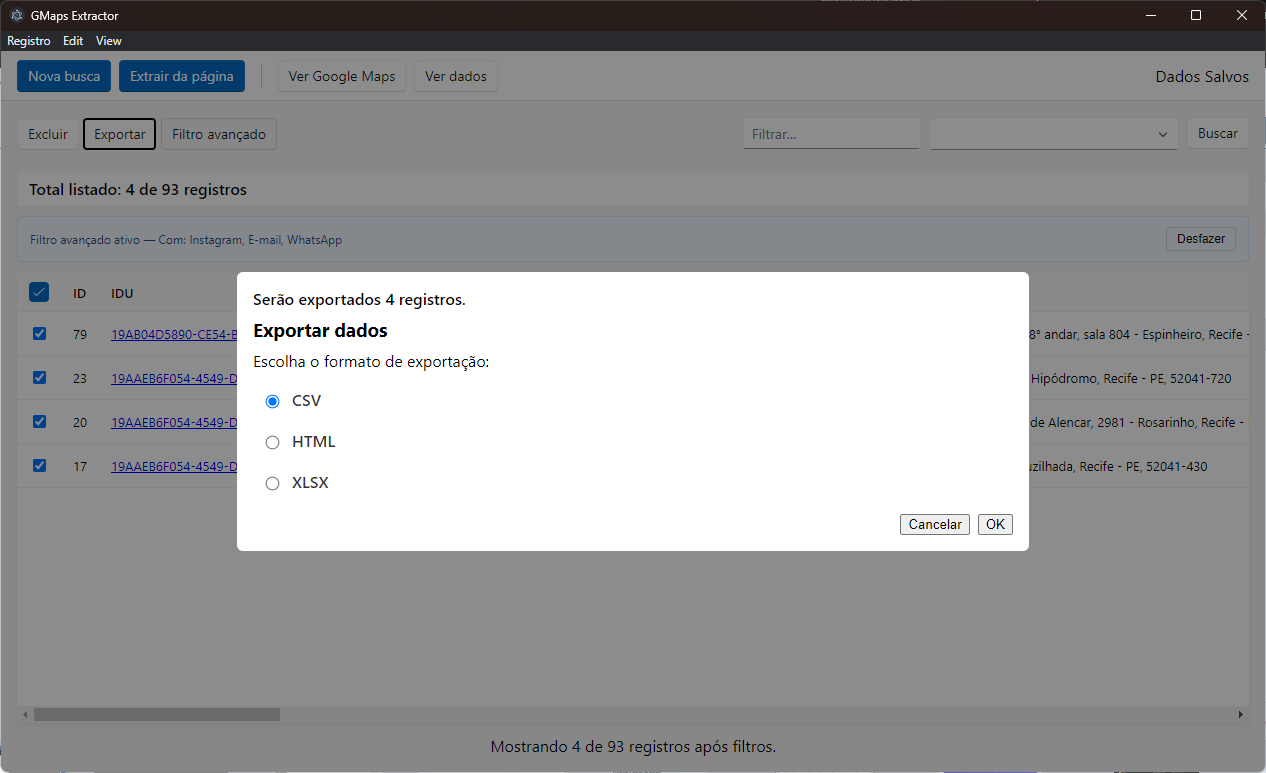
Task: Open the Registro menu
Action: coord(29,41)
